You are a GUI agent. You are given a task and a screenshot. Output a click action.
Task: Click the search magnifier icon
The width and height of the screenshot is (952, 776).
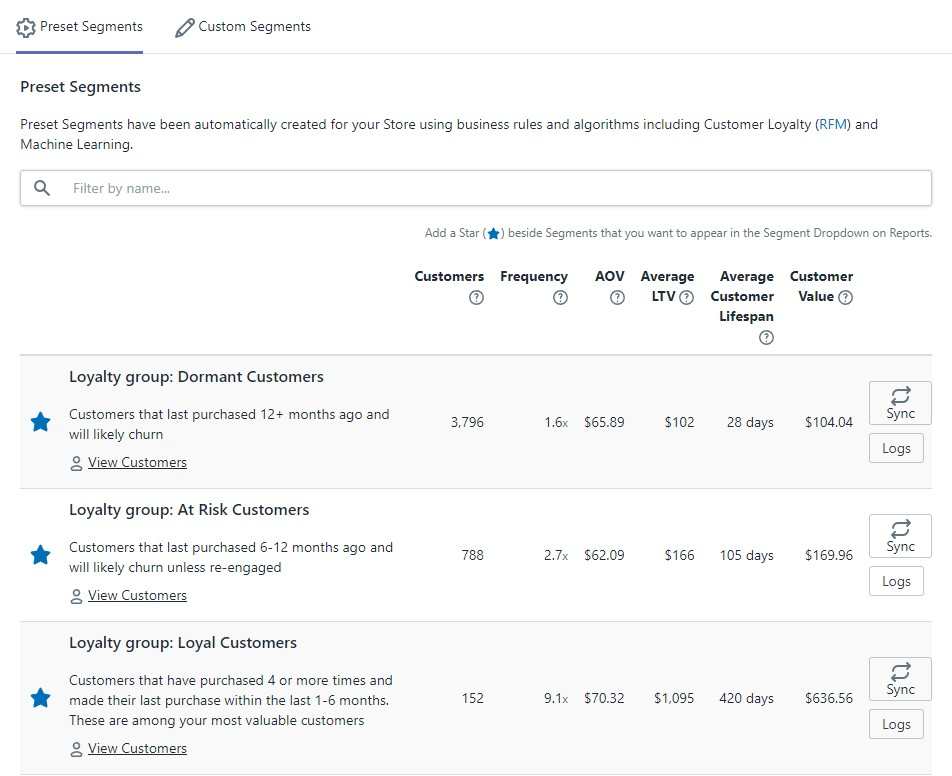coord(42,188)
